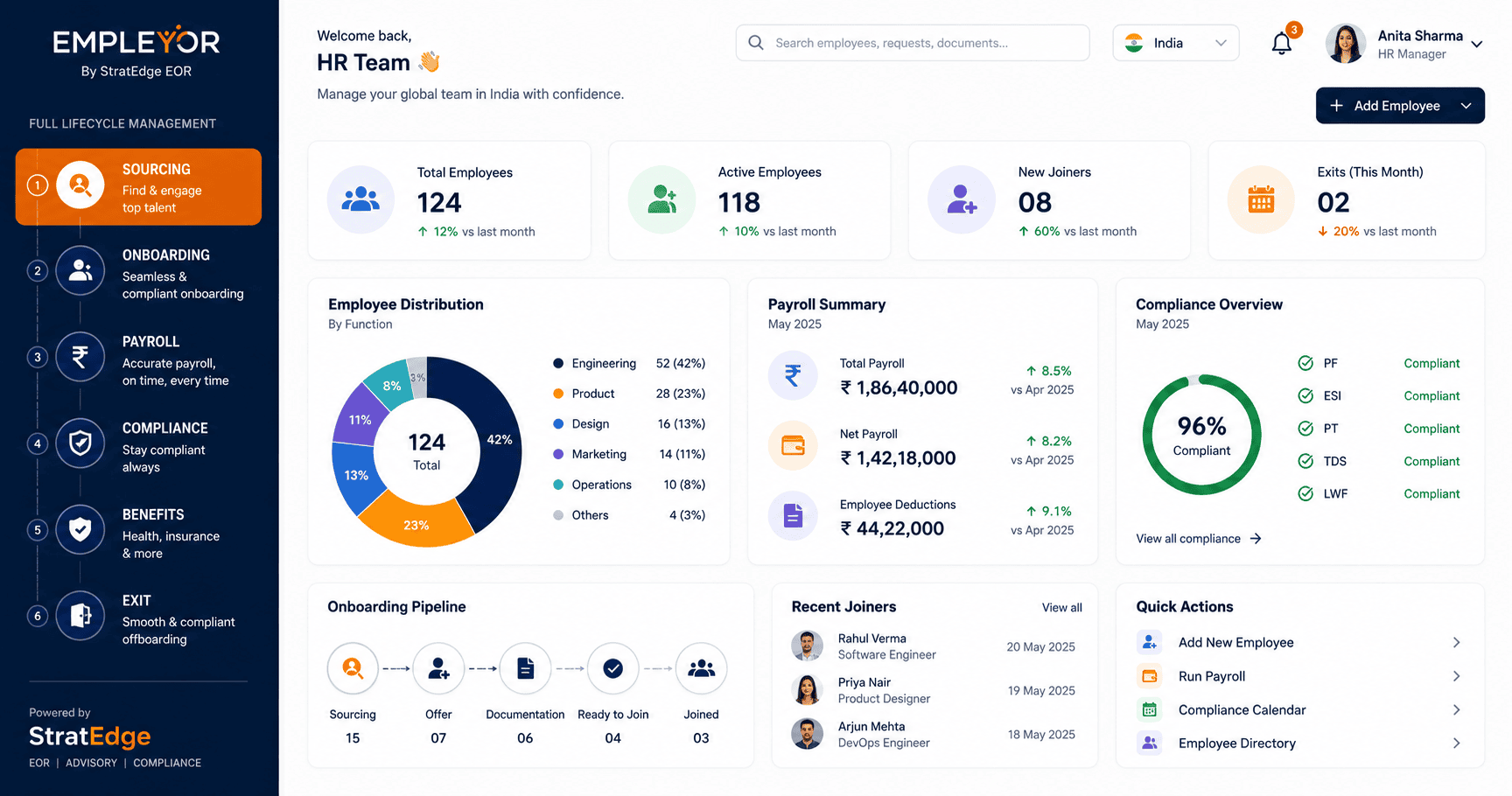Click the Marketing legend dot
Screen dimensions: 1512x796
[x=558, y=454]
